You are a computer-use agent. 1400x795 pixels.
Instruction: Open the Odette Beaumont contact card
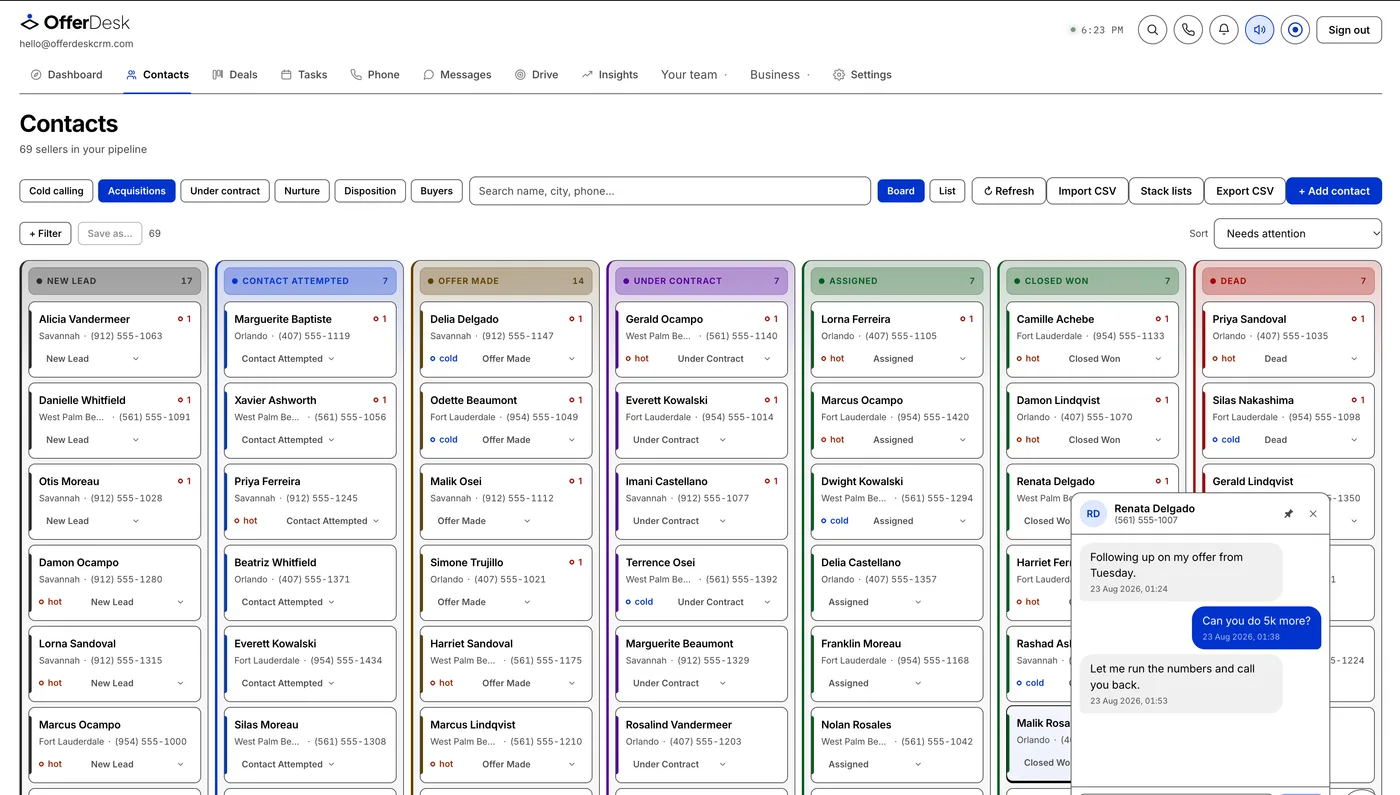click(506, 419)
